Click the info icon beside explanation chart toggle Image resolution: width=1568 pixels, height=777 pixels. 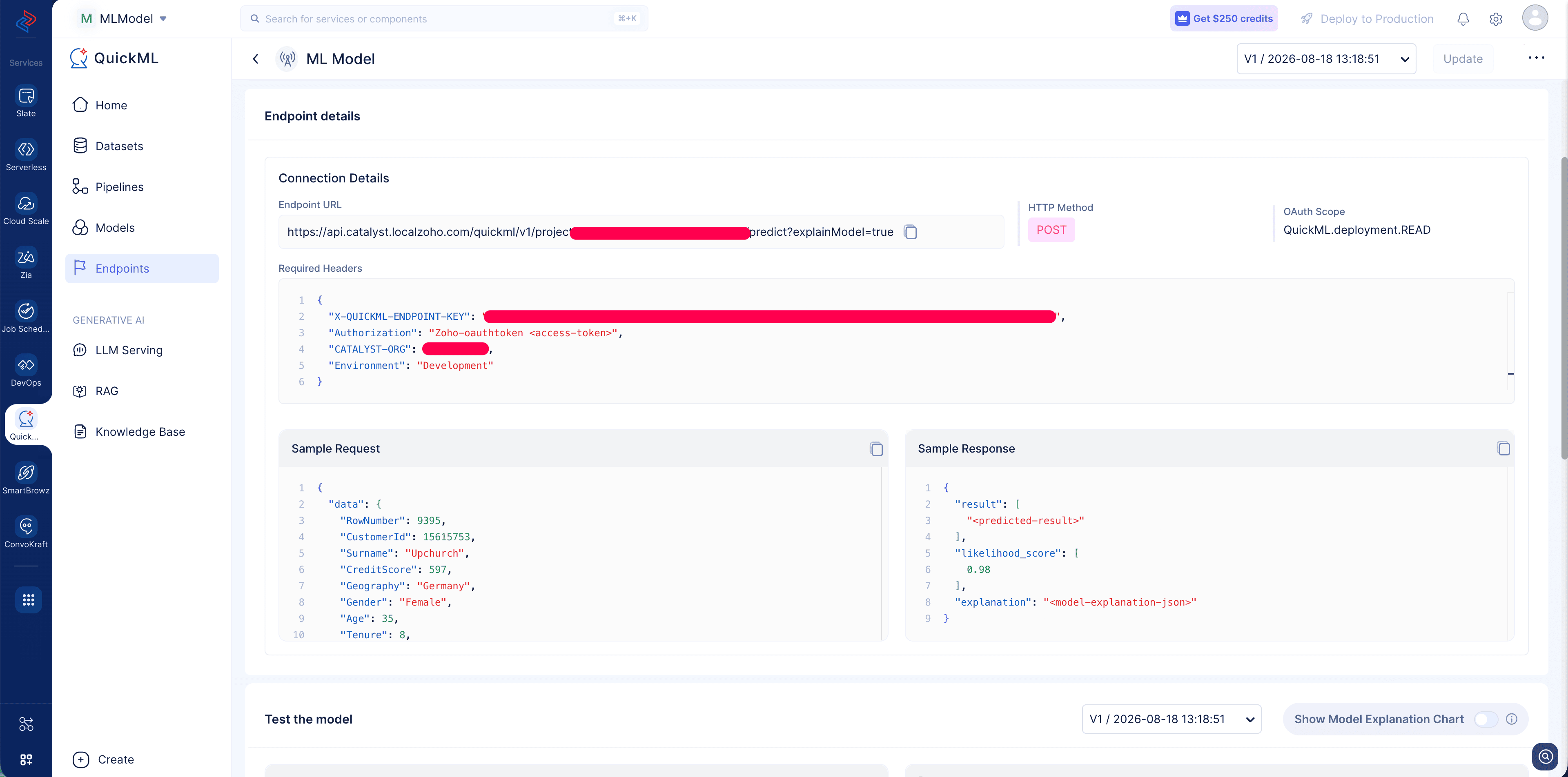click(x=1511, y=719)
